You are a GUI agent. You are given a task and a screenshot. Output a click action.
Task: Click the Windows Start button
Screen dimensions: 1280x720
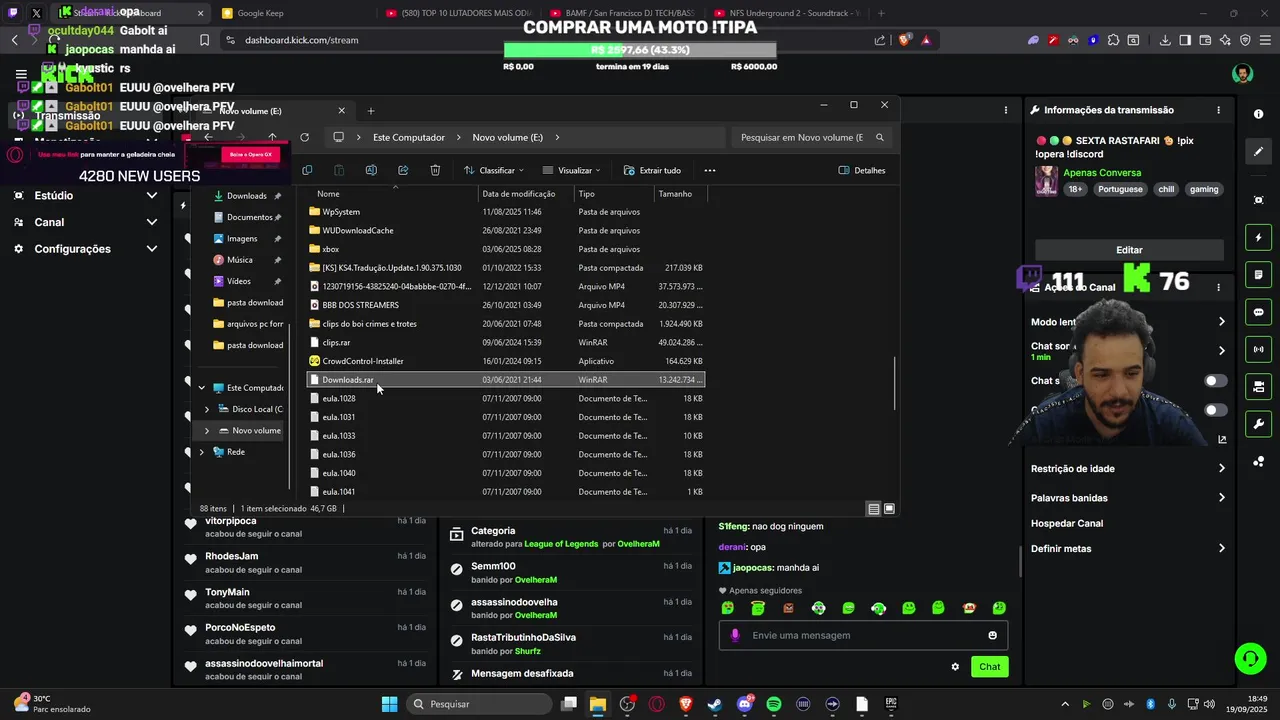coord(389,704)
